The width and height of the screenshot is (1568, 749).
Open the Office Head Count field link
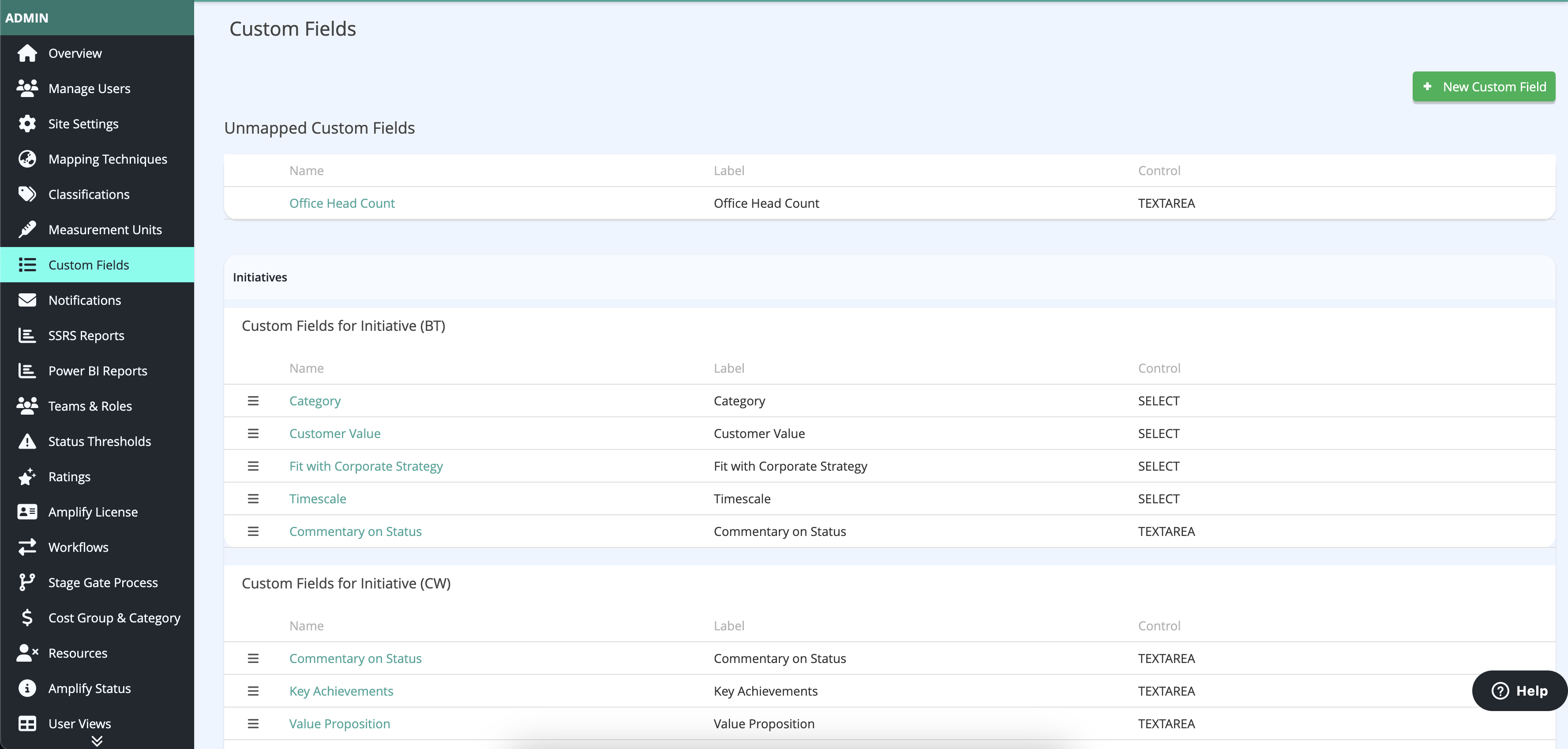[342, 203]
